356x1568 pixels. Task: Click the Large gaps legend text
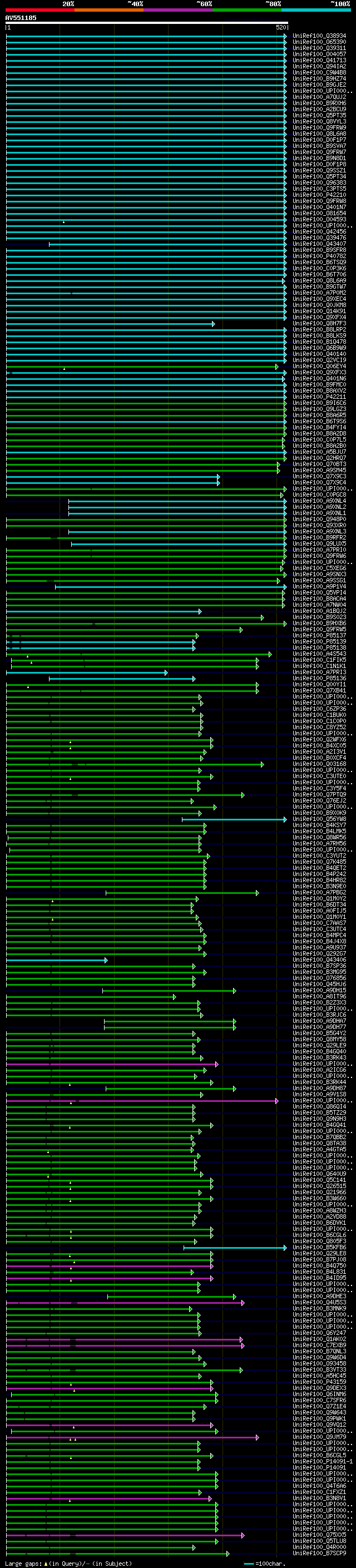(x=69, y=1564)
